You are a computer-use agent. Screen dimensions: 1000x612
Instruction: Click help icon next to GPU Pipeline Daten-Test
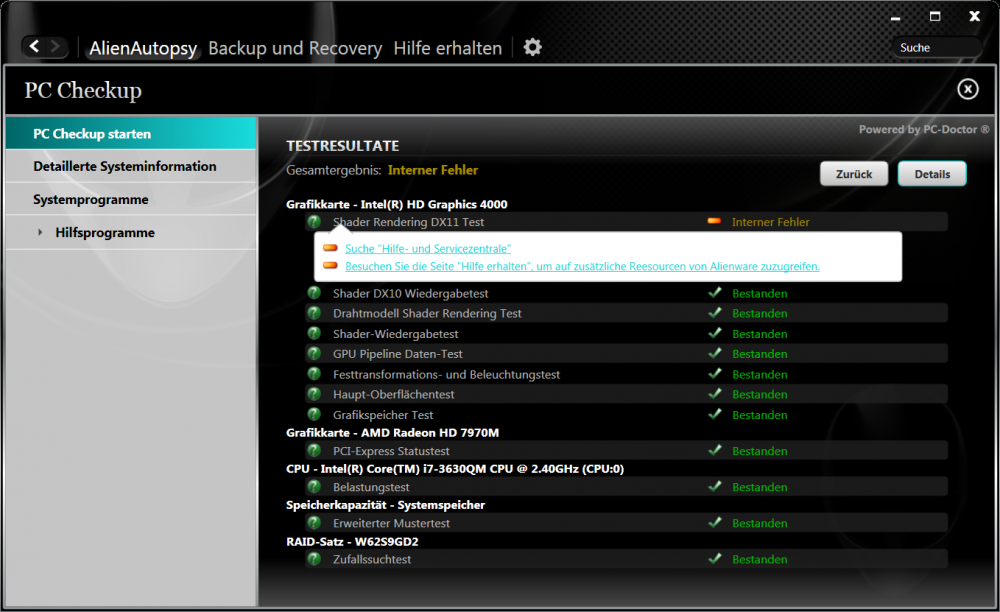314,354
